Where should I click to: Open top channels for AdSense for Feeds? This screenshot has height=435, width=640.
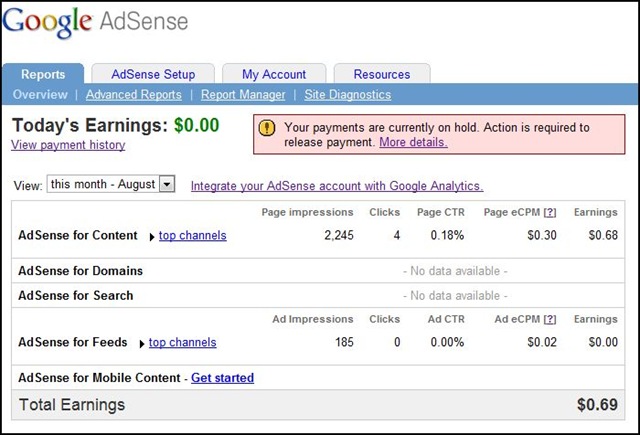pyautogui.click(x=182, y=343)
